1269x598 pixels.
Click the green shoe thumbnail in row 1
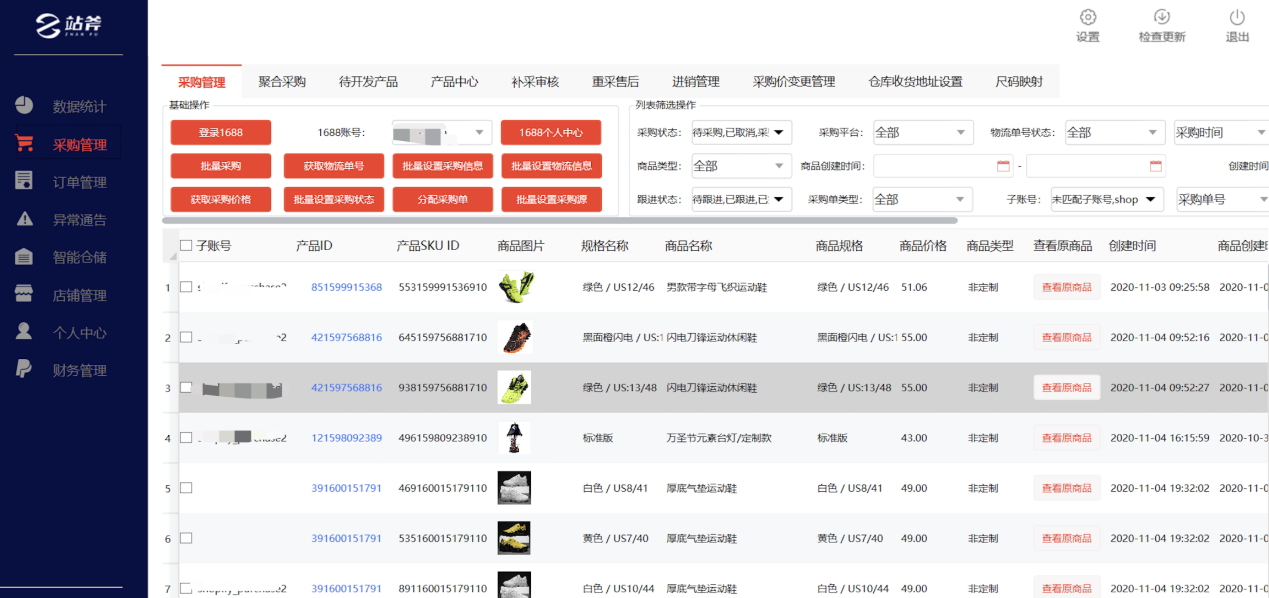pyautogui.click(x=514, y=287)
